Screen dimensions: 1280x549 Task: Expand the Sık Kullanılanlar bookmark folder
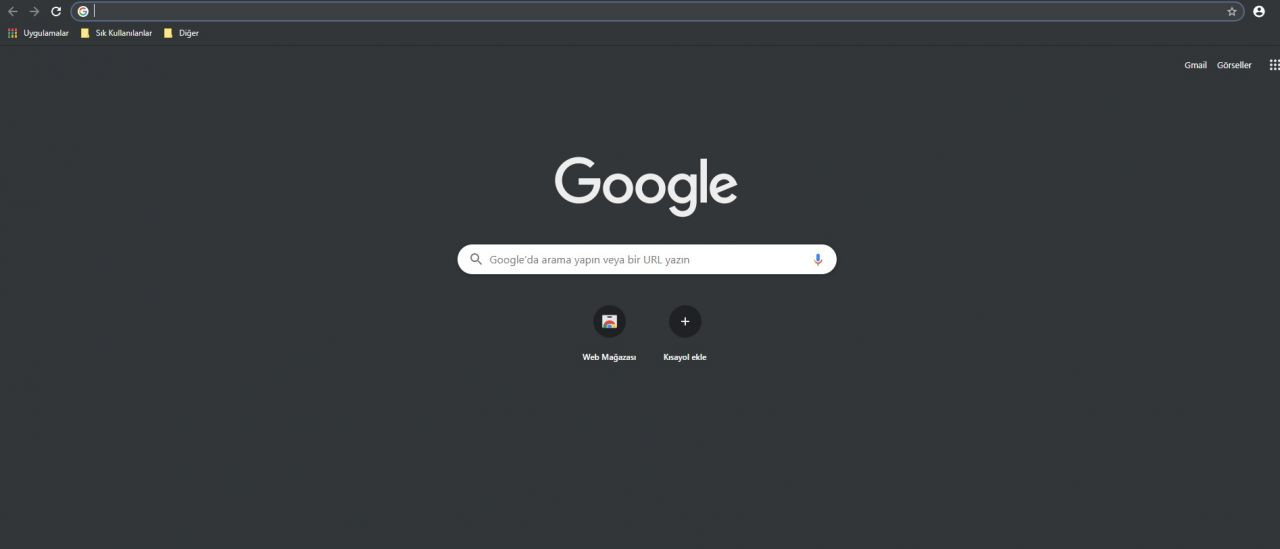pos(116,33)
